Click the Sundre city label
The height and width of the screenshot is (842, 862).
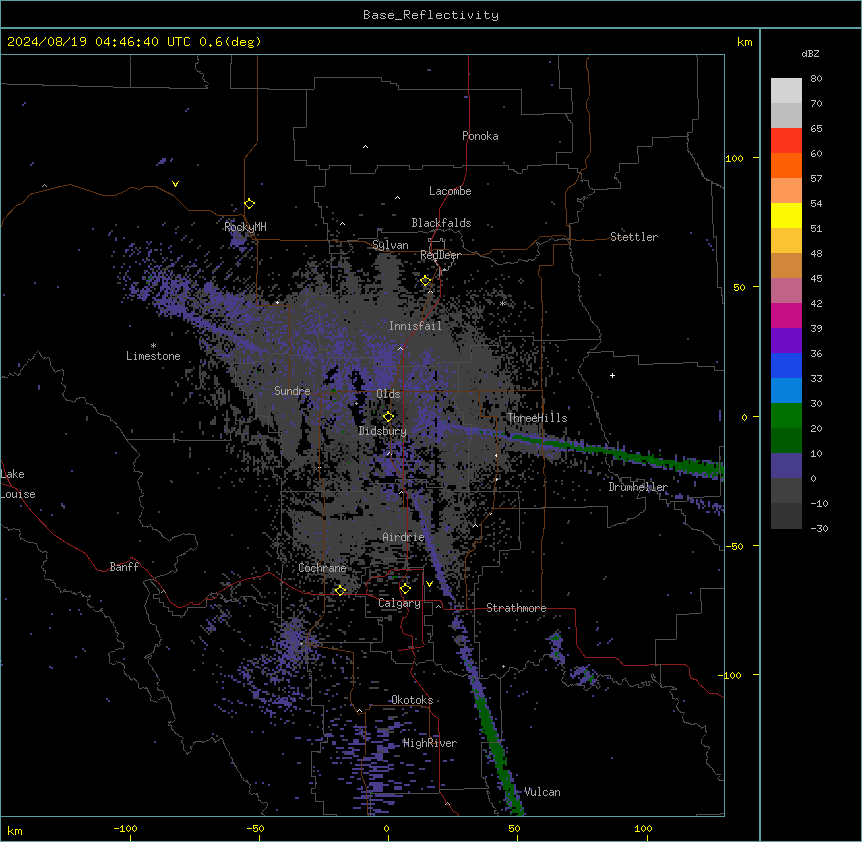[x=292, y=391]
